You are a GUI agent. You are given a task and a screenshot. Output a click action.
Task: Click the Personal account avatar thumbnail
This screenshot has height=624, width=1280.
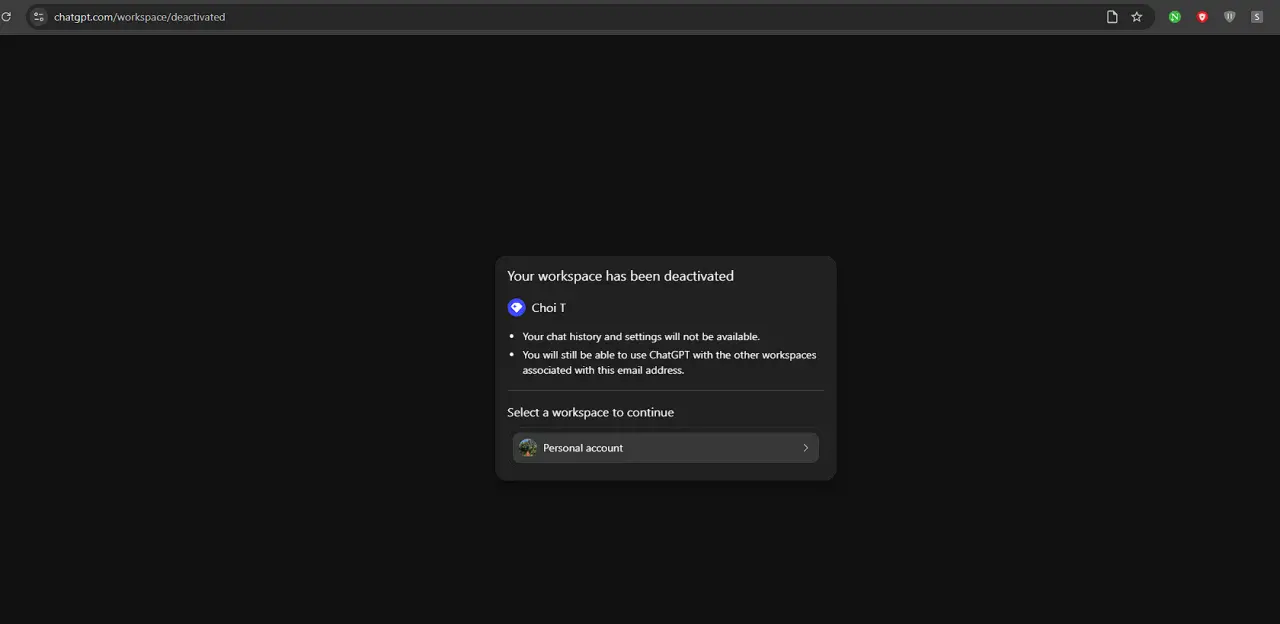[x=528, y=448]
